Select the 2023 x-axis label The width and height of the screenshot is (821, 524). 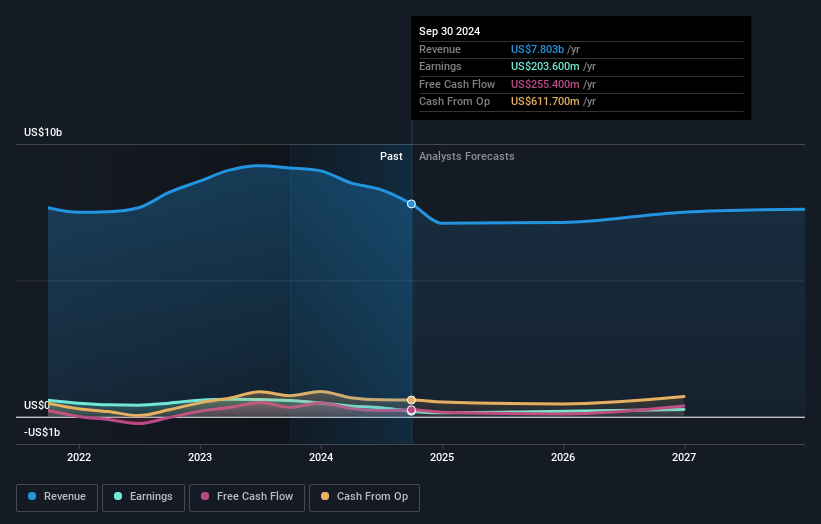coord(200,457)
